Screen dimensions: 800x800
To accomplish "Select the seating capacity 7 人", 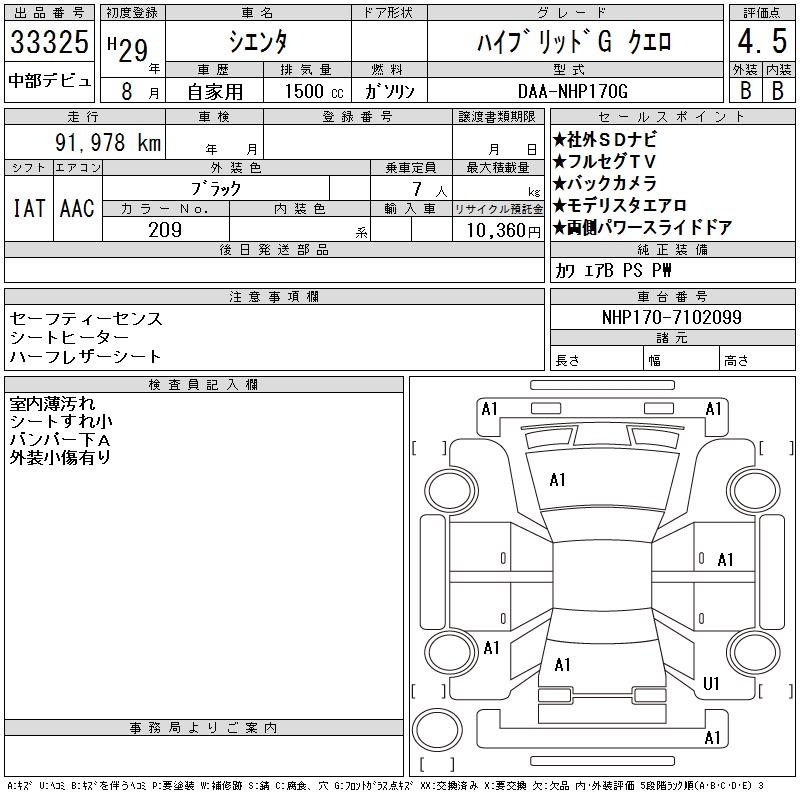I will tap(430, 190).
